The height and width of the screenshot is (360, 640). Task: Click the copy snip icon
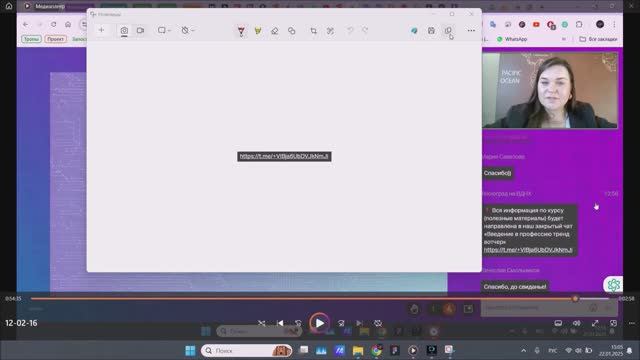click(x=448, y=31)
